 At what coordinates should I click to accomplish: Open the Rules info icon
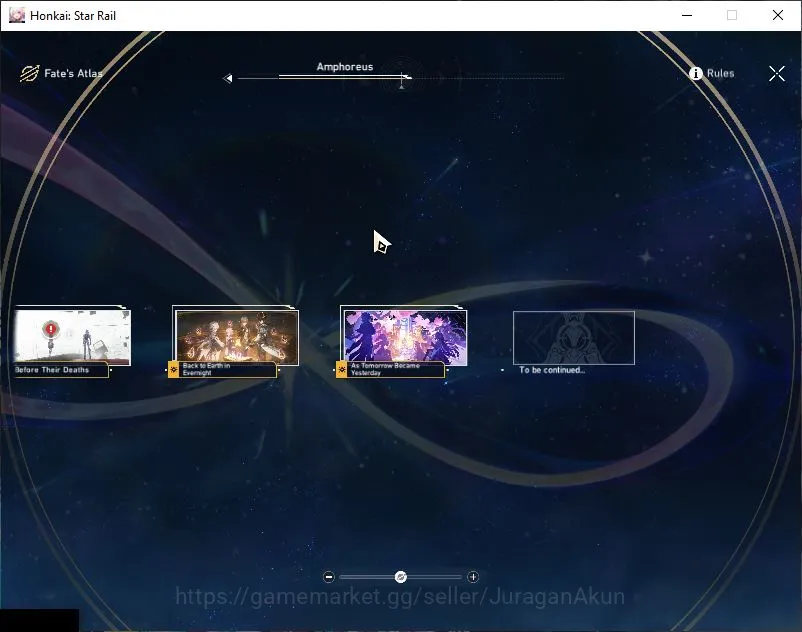tap(696, 74)
